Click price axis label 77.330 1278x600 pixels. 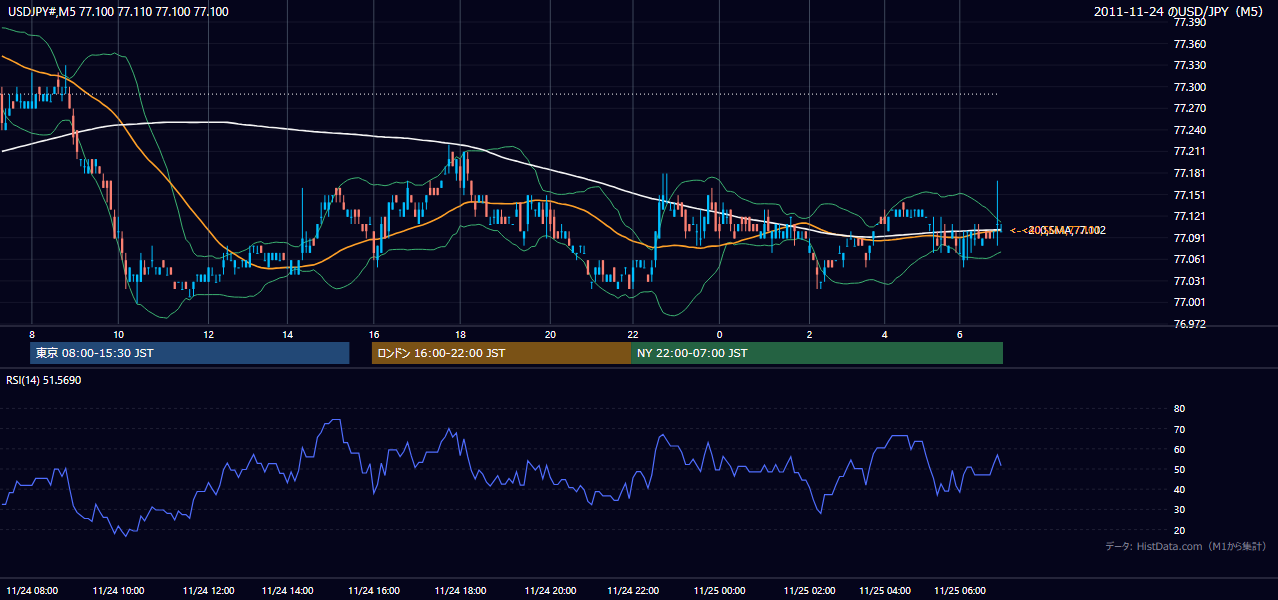(x=1190, y=65)
